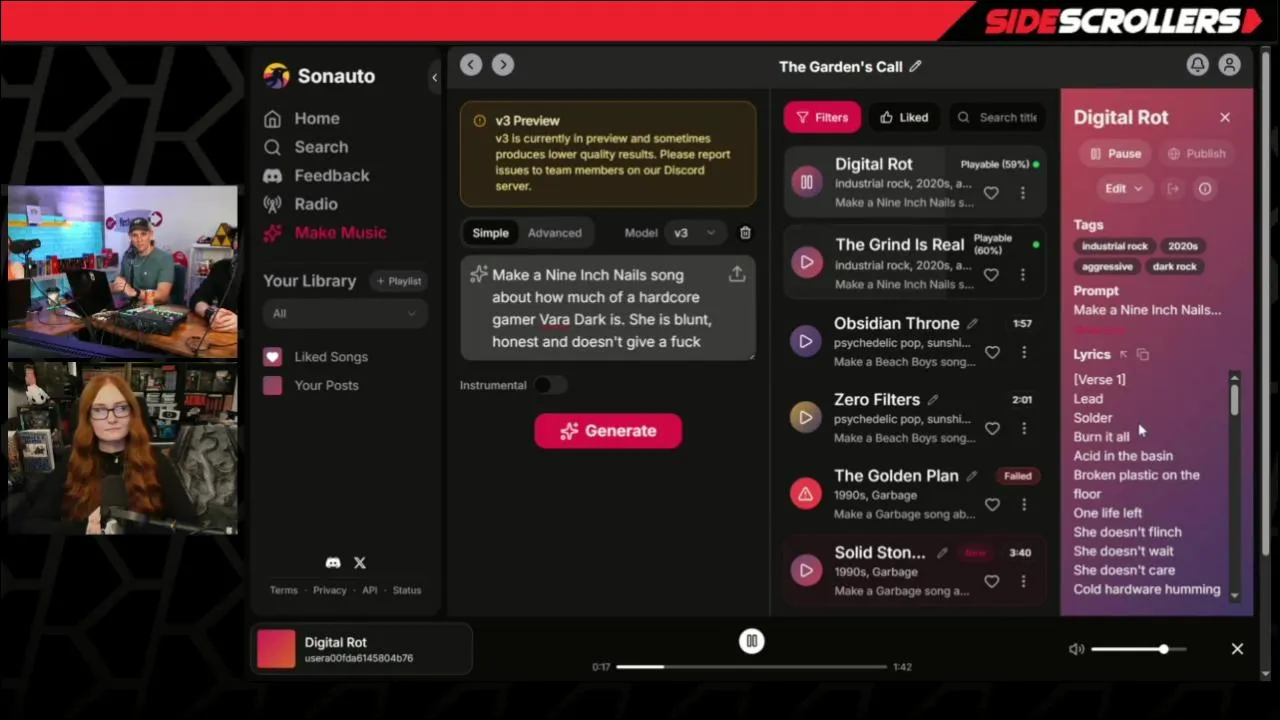Like The Golden Plan heart
This screenshot has height=720, width=1280.
coord(992,505)
